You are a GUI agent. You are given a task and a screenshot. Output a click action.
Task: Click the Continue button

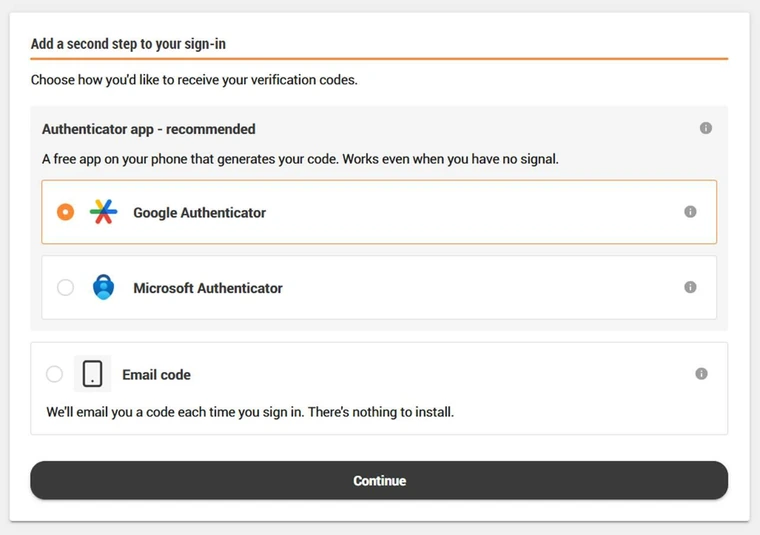coord(379,480)
